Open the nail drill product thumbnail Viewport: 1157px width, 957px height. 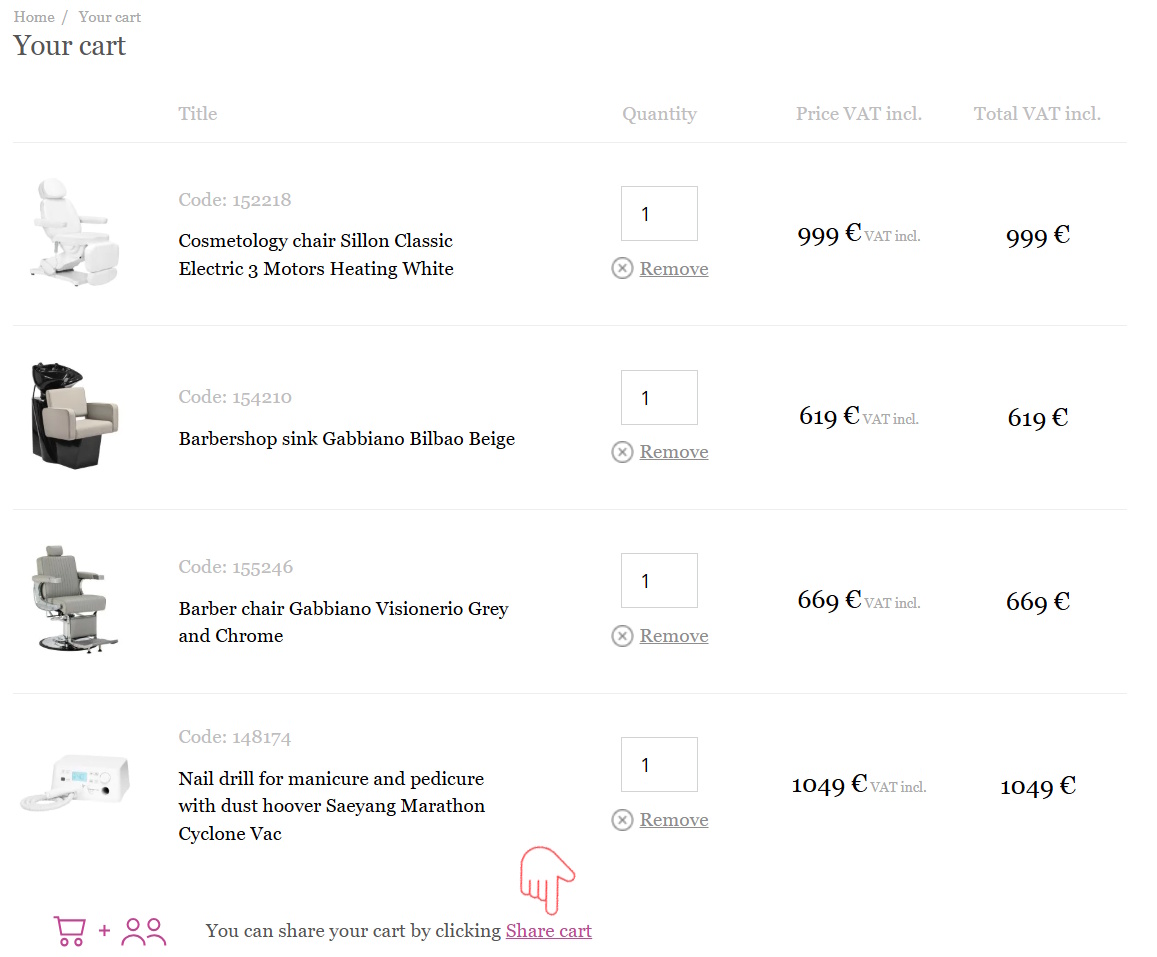75,783
